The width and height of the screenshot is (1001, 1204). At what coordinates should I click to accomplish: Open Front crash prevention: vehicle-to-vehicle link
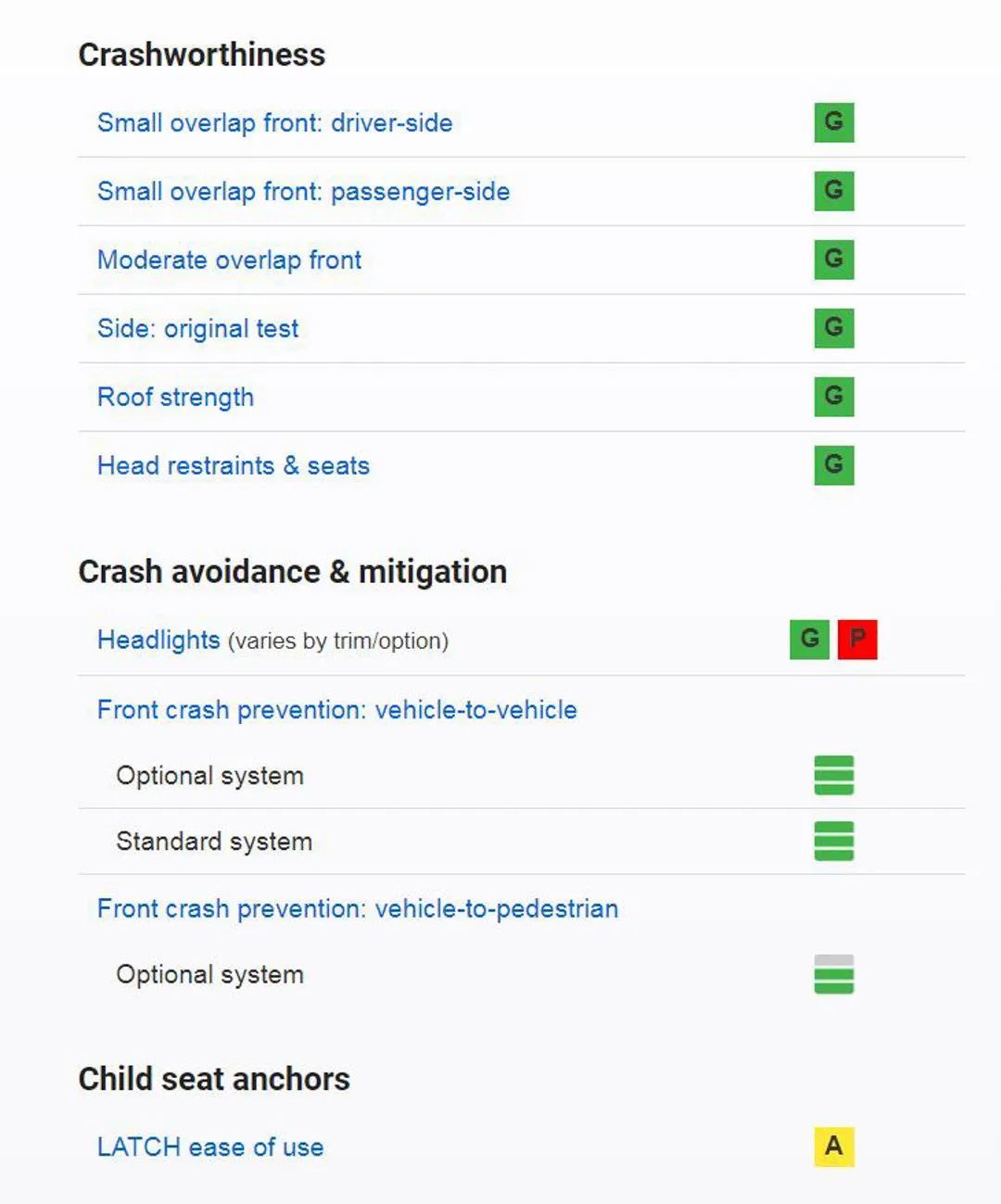coord(336,710)
